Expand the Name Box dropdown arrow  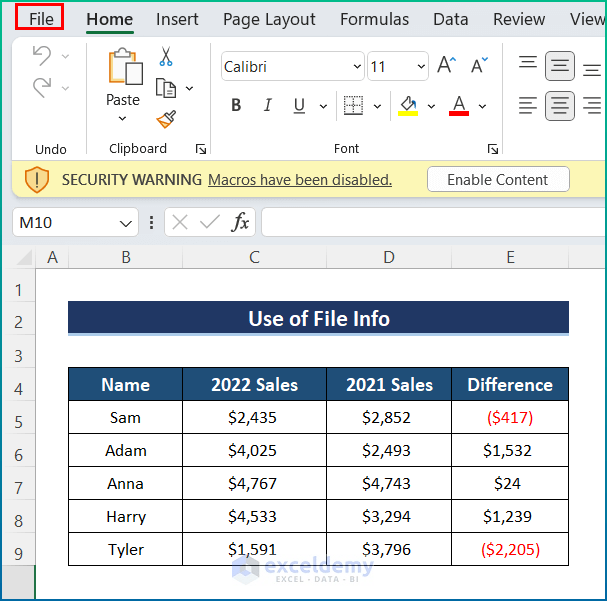[x=125, y=223]
